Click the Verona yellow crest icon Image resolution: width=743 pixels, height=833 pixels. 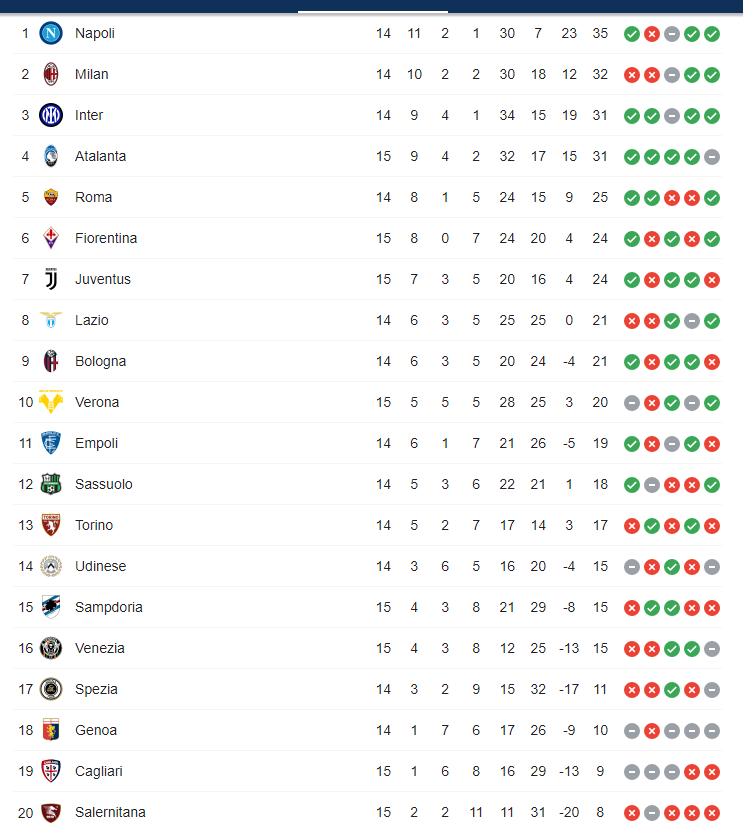point(51,402)
